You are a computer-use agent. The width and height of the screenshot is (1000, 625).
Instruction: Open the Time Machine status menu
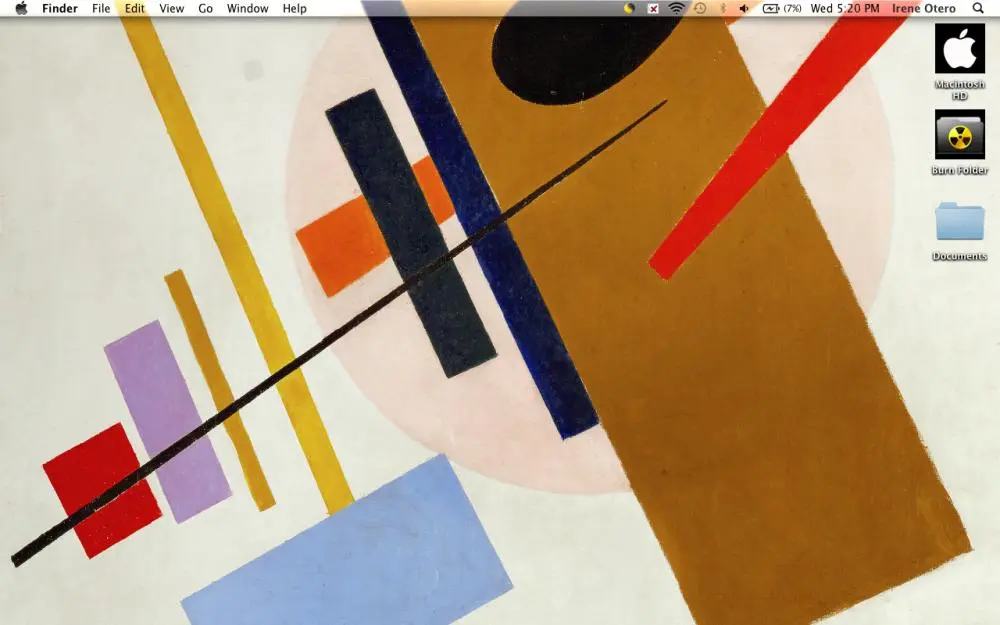(700, 8)
